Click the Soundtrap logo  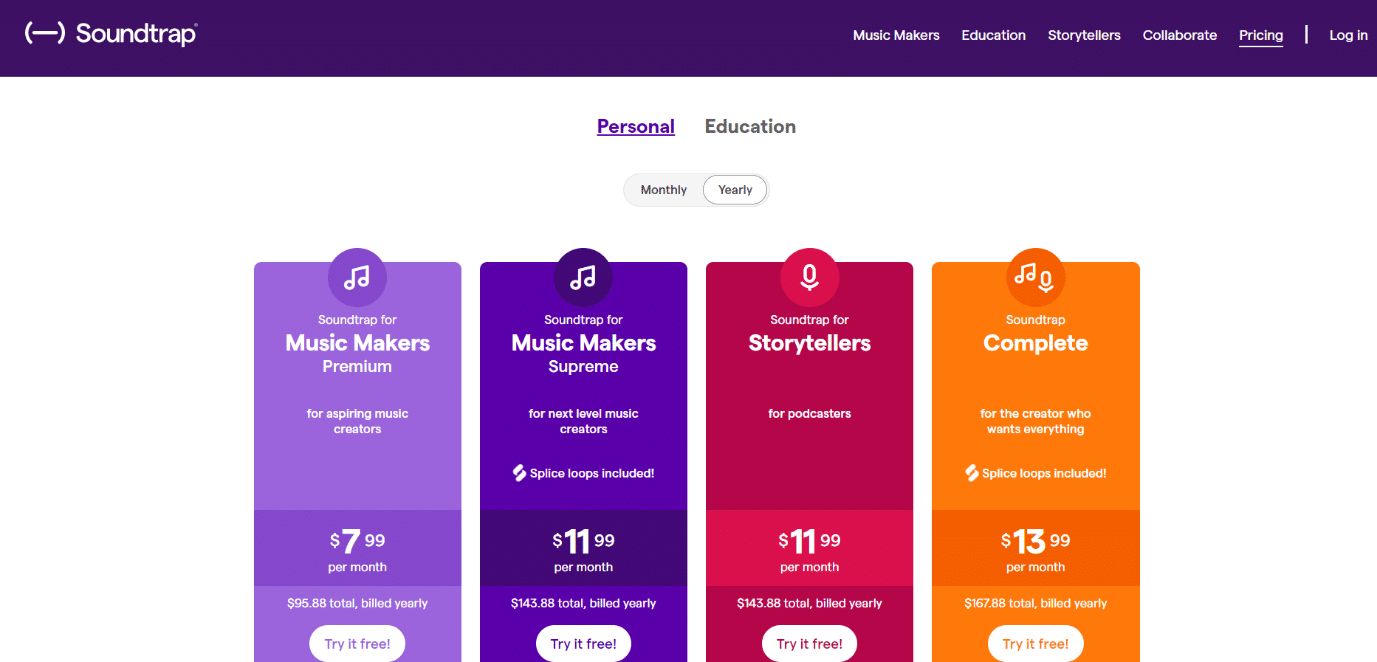tap(111, 34)
